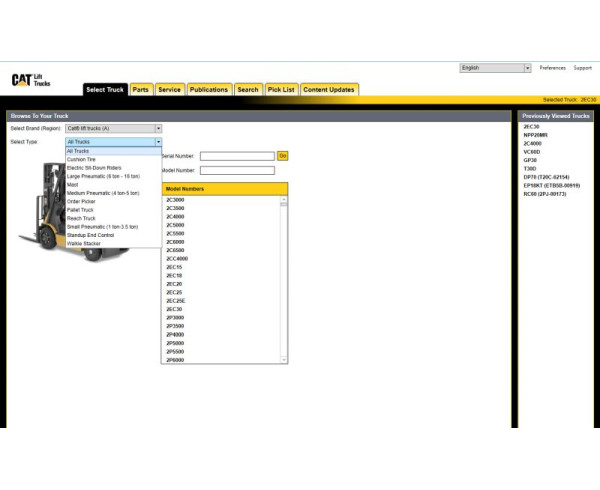Choose Cushion Tire from type list
The height and width of the screenshot is (490, 600).
82,159
